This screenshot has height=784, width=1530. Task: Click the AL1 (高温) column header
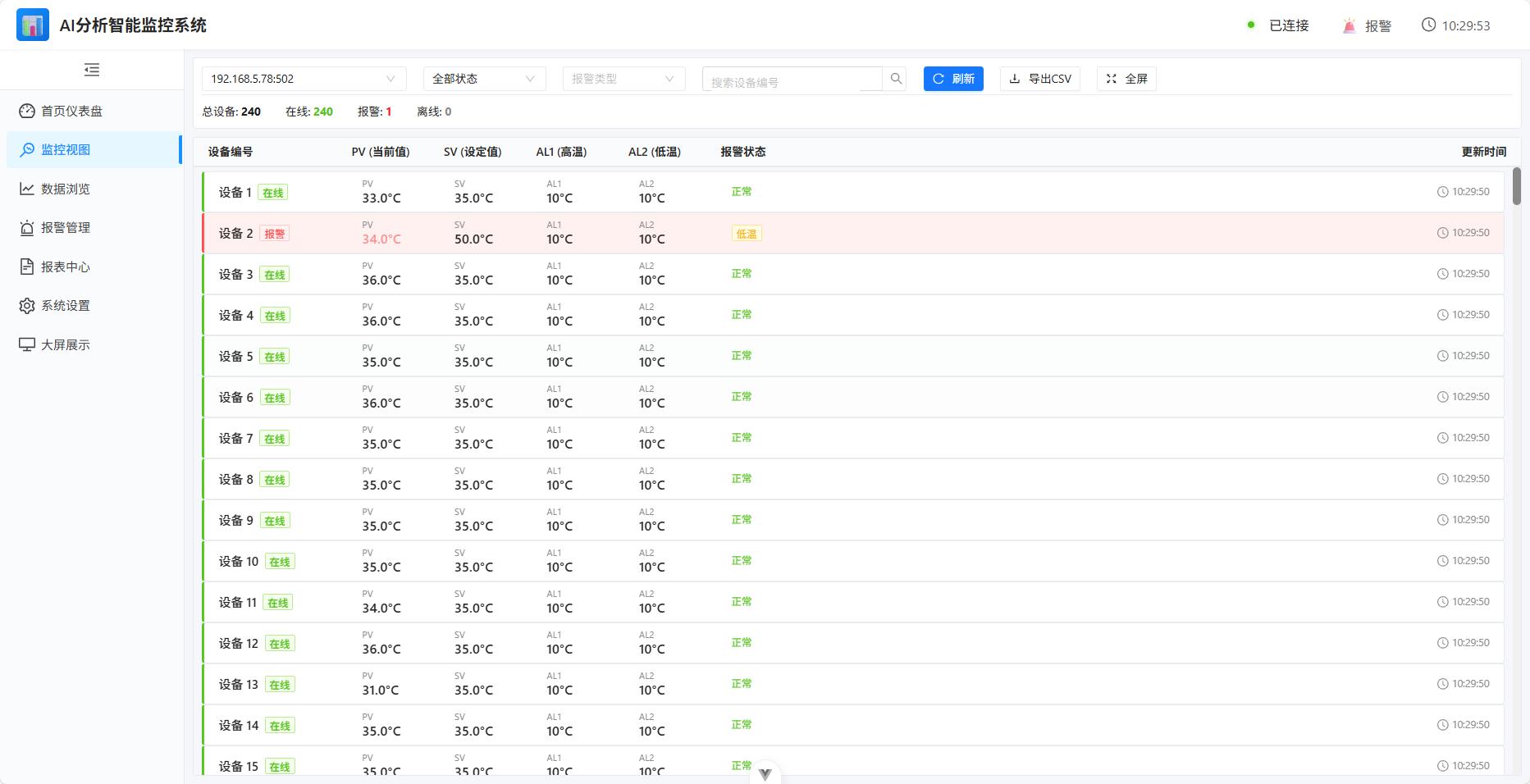coord(561,152)
